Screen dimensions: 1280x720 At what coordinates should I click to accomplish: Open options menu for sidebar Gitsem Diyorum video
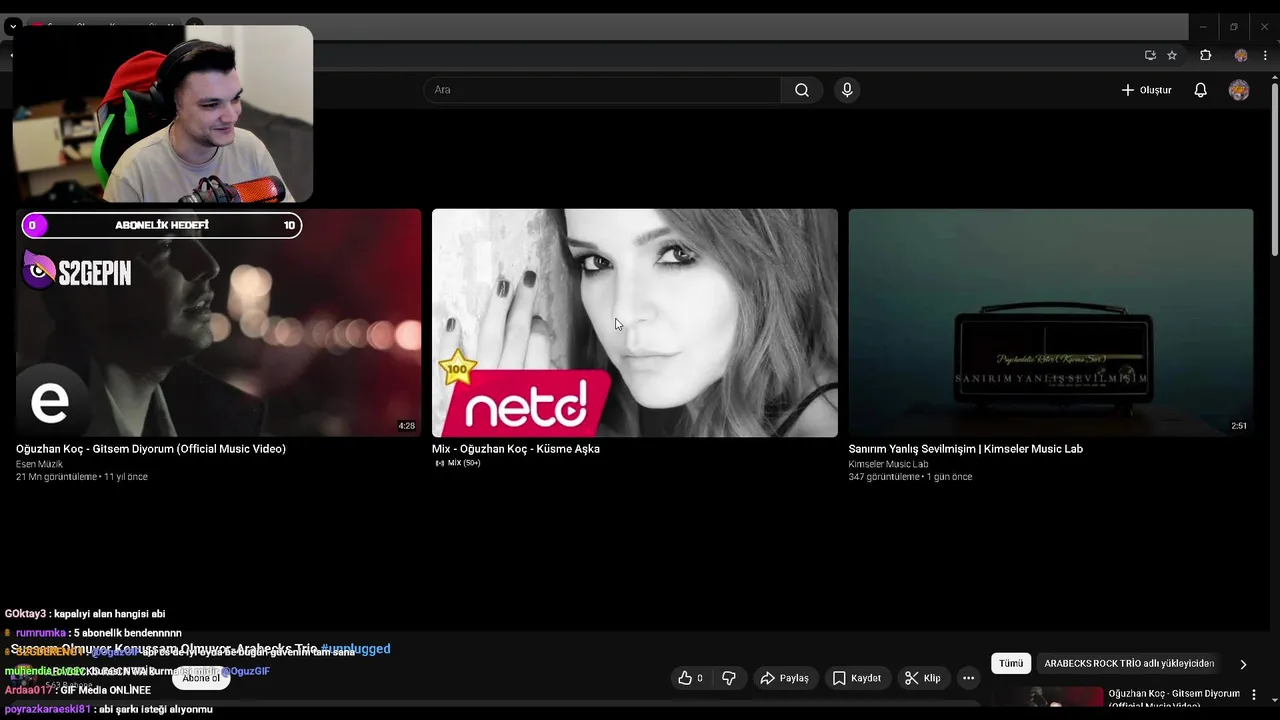point(1254,694)
